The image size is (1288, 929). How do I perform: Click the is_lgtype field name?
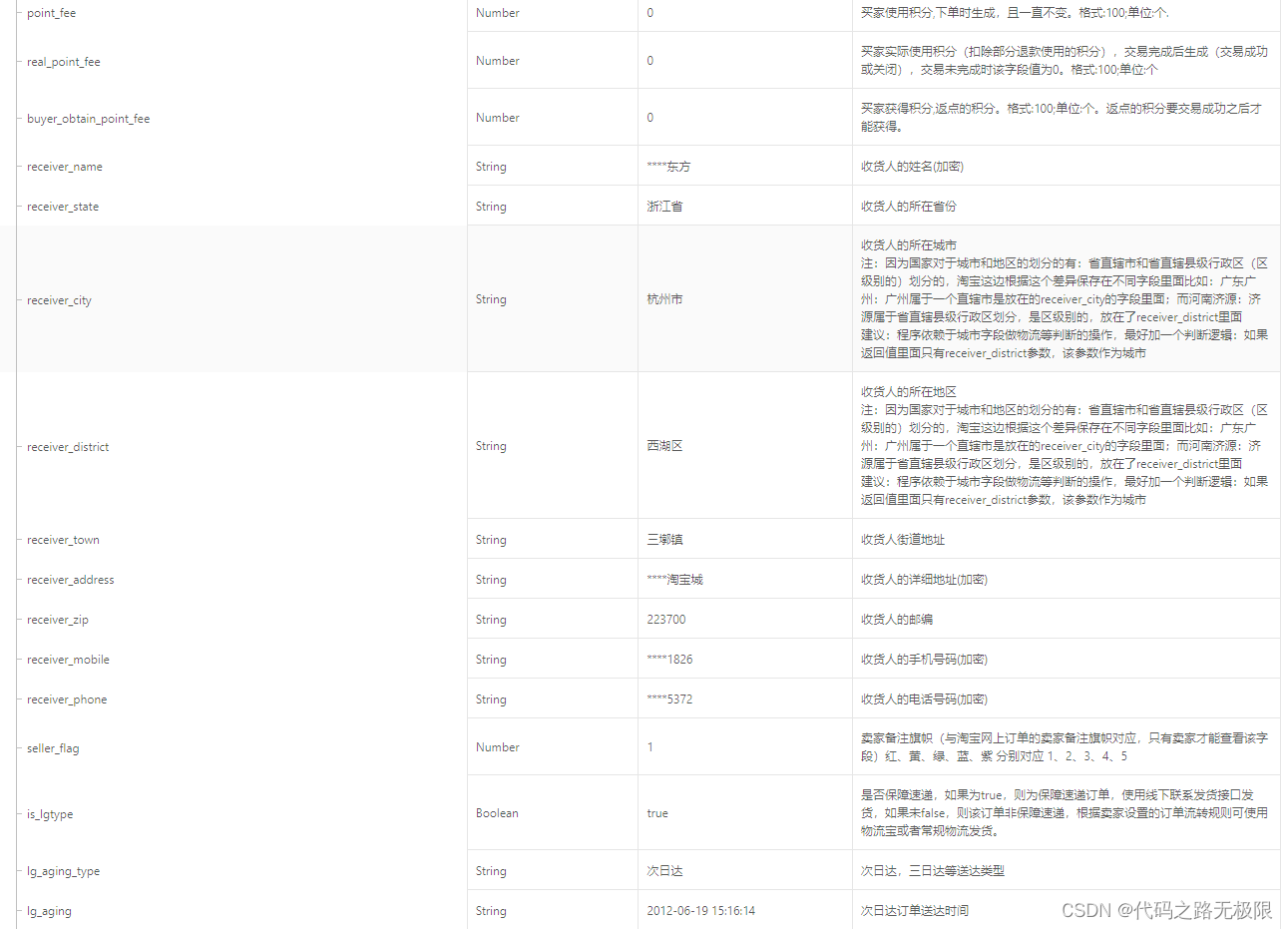[50, 814]
